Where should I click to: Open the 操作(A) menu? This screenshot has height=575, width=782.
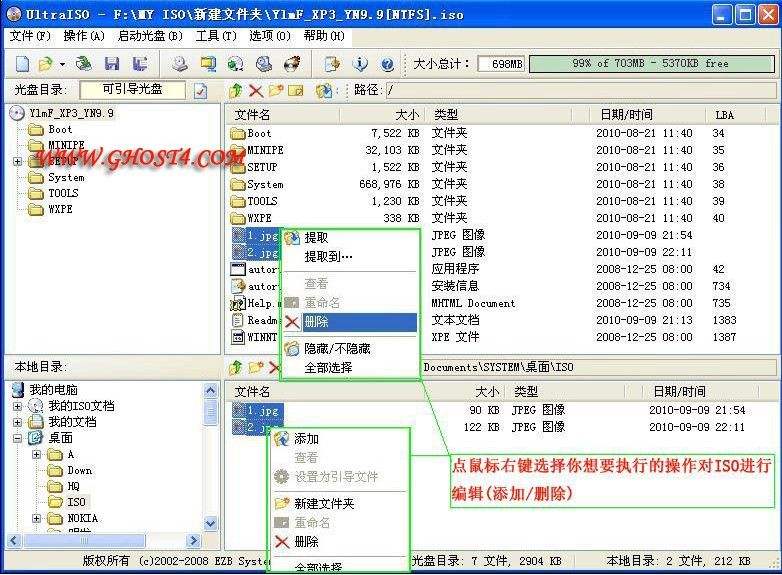(84, 36)
